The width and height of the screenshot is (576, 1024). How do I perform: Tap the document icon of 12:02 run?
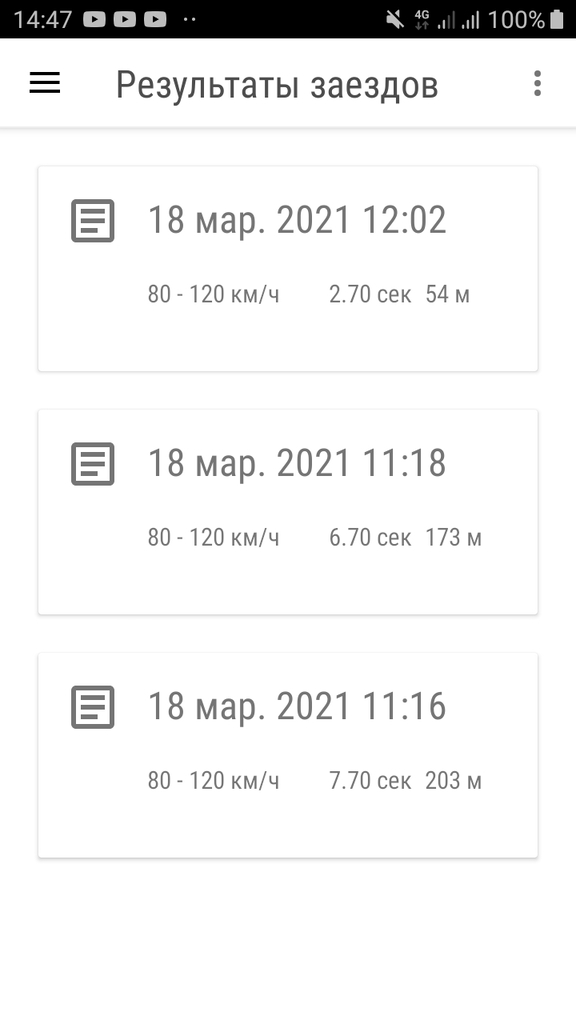coord(93,221)
